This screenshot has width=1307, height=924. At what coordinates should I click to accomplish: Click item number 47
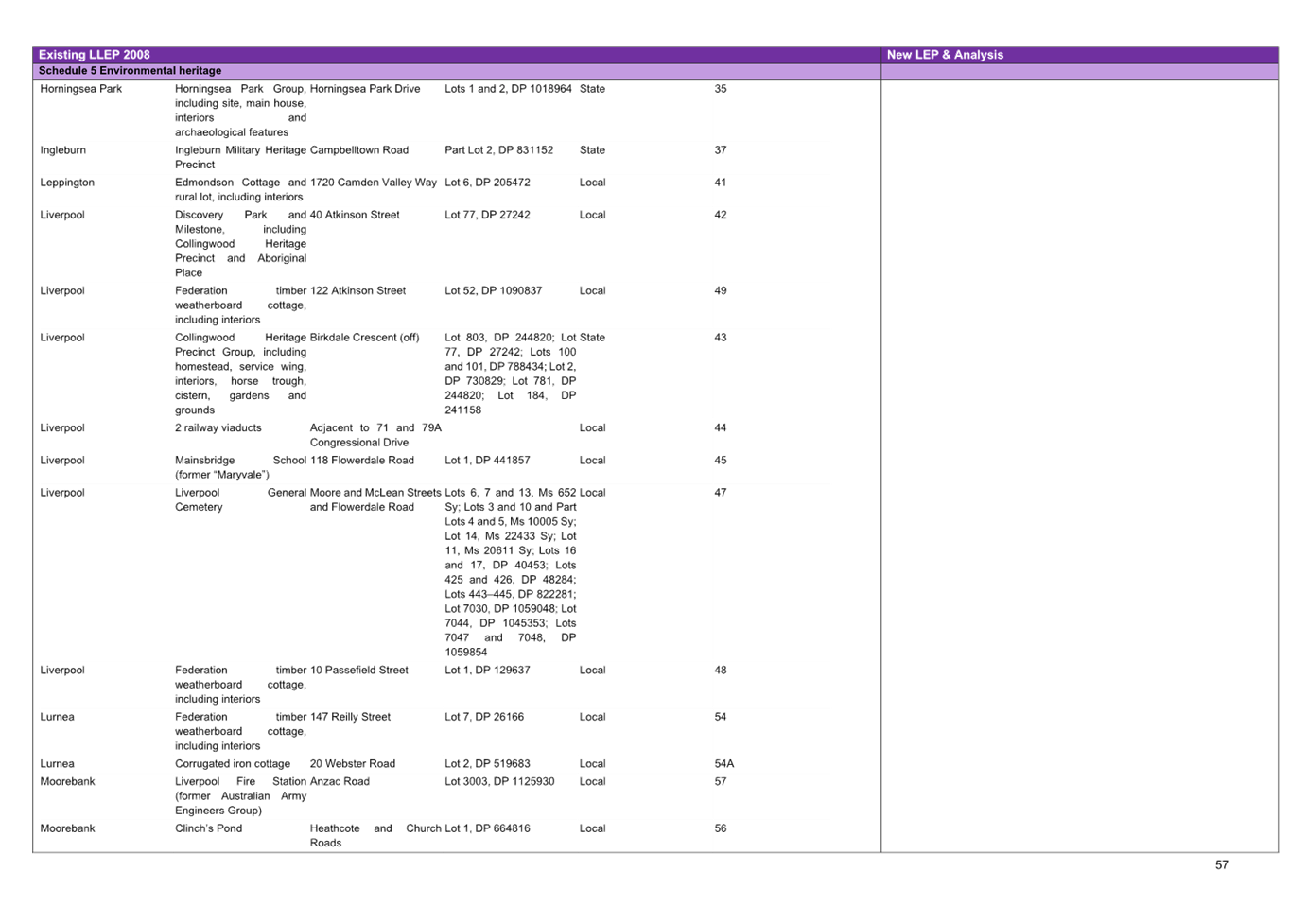(x=721, y=493)
